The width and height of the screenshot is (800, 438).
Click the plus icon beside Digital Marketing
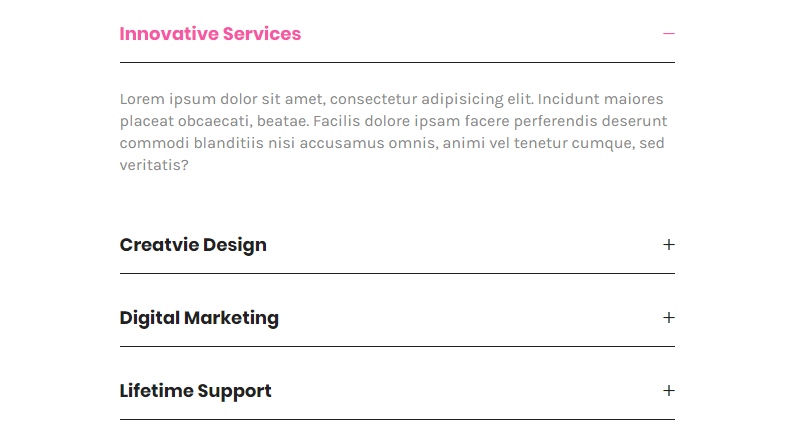669,318
